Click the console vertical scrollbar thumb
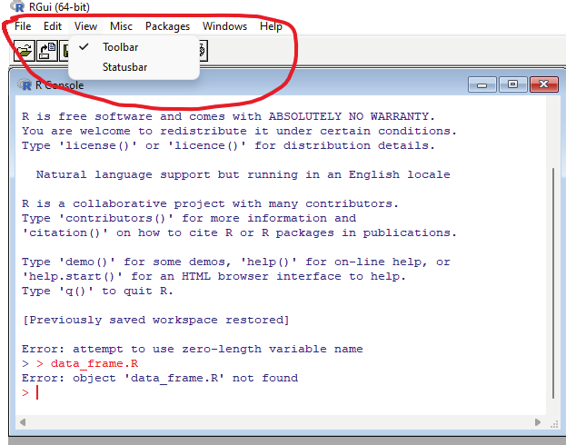Screen dimensions: 566x445 (x=553, y=283)
